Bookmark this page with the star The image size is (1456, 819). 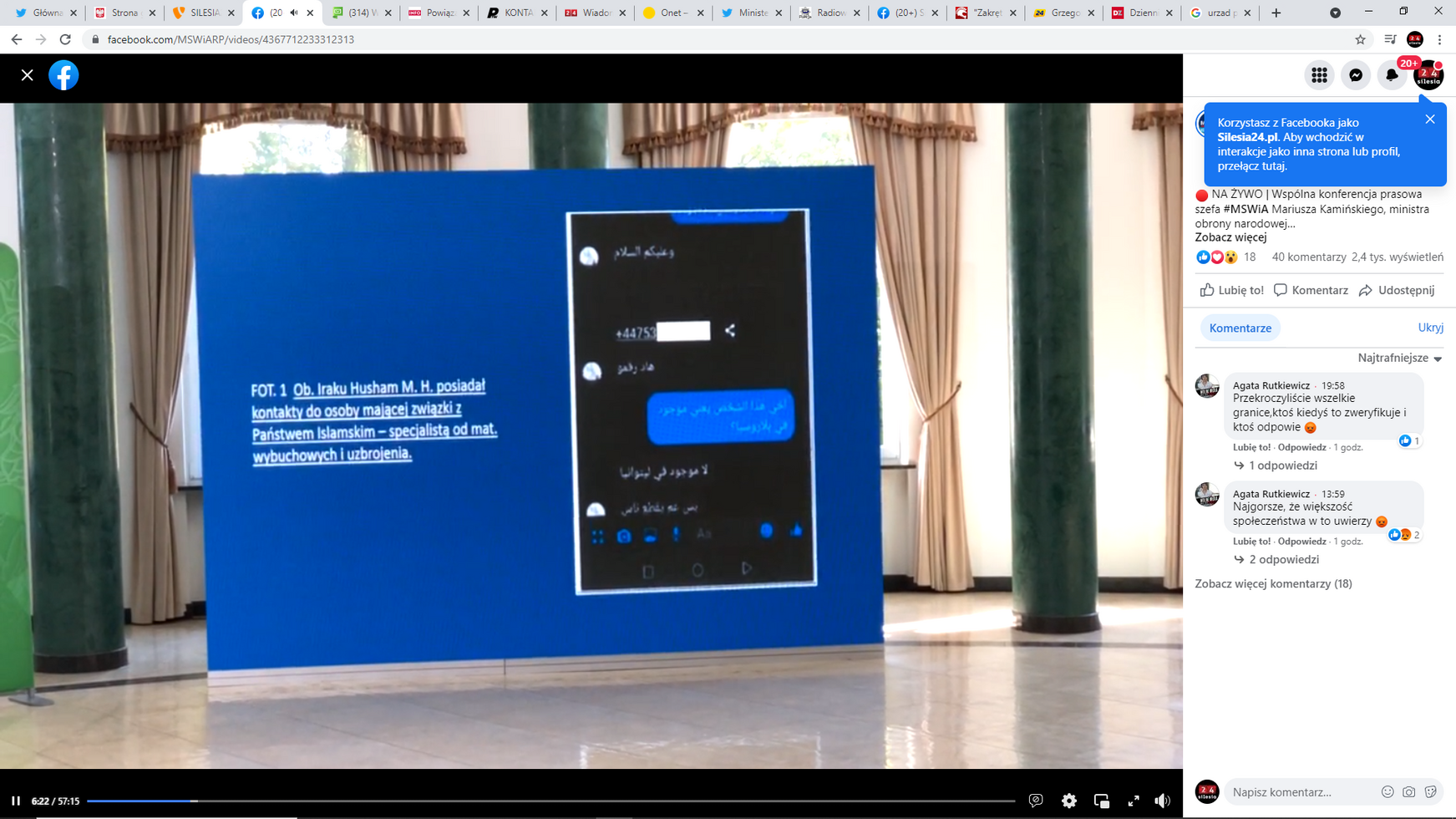coord(1360,39)
